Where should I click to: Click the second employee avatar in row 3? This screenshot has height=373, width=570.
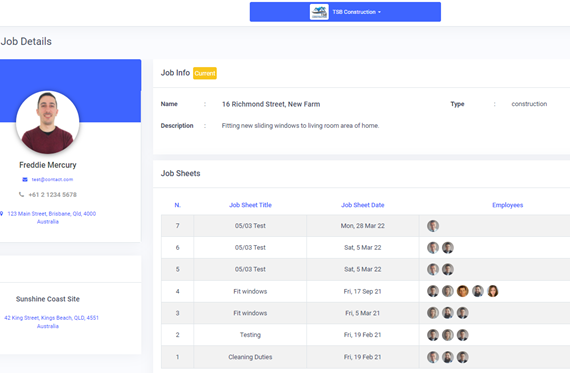(448, 313)
